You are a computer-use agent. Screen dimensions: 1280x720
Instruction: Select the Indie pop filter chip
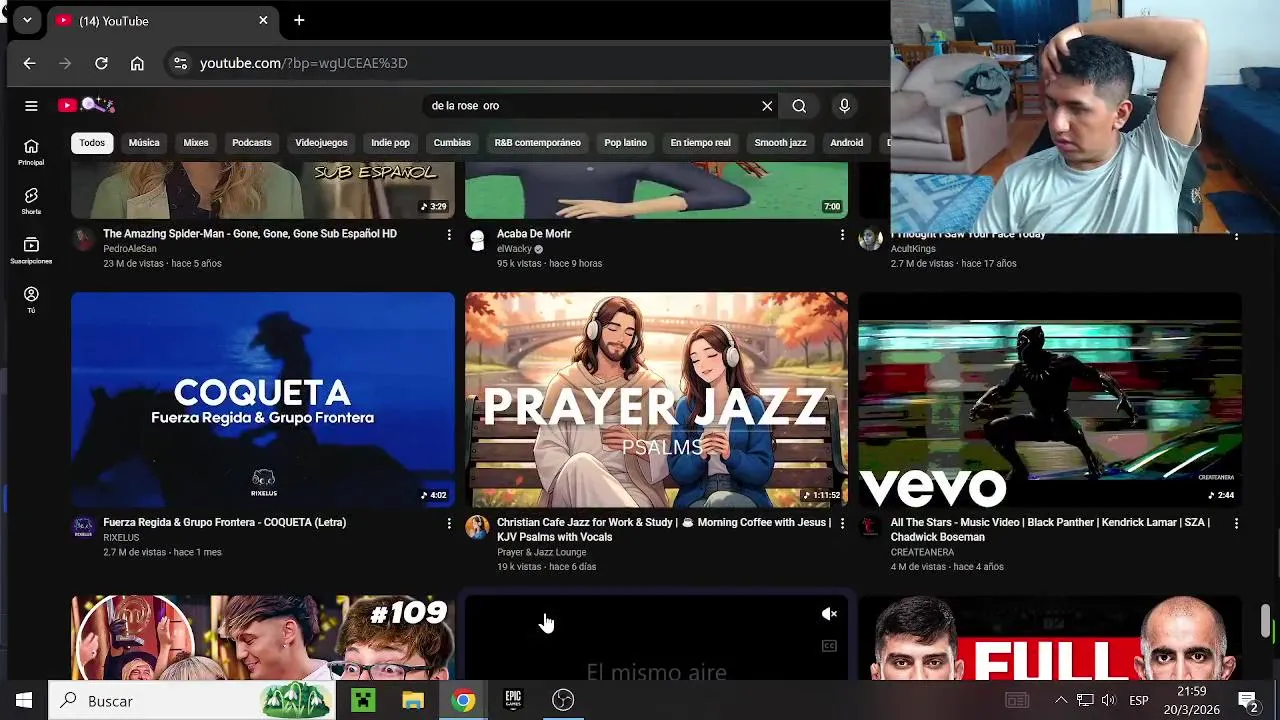coord(390,143)
